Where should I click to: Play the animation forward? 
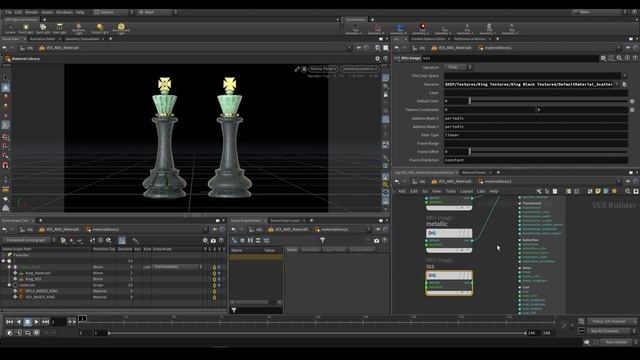click(36, 322)
